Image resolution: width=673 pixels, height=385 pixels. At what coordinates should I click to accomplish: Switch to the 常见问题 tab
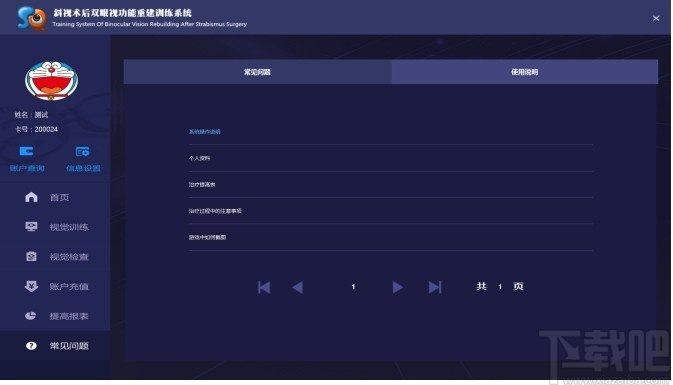pos(258,72)
